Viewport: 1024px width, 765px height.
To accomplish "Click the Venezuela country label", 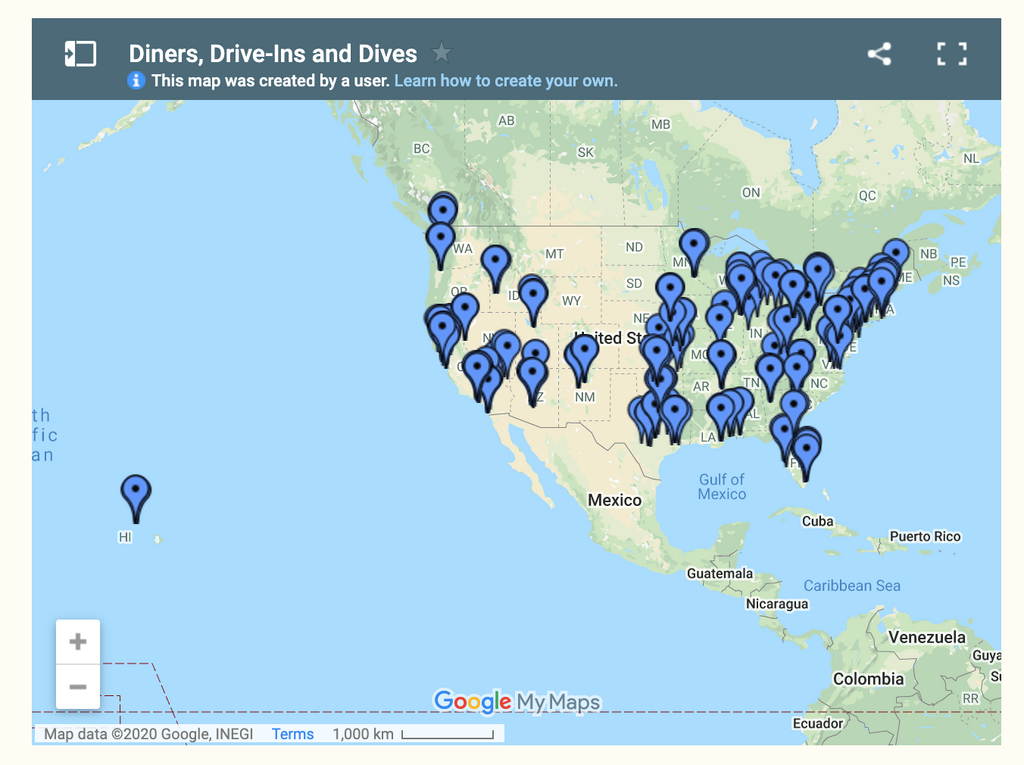I will pos(927,637).
